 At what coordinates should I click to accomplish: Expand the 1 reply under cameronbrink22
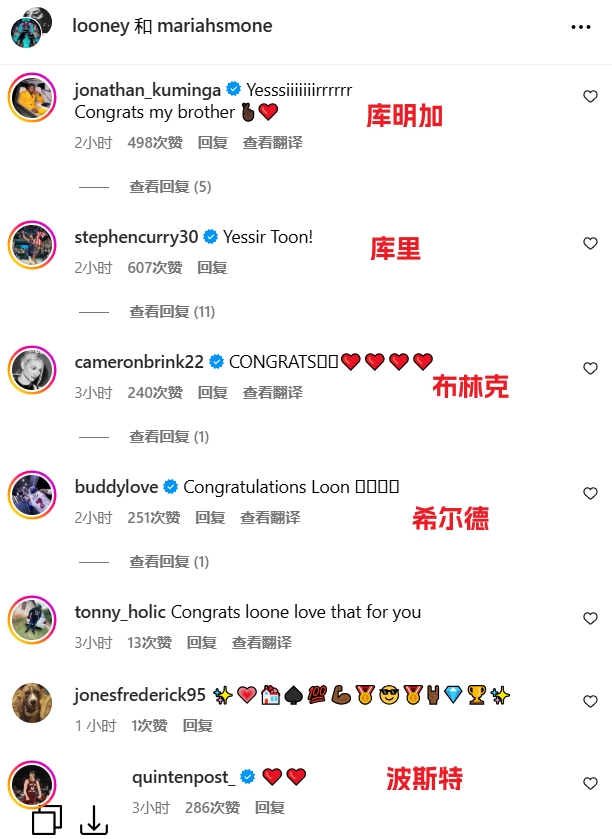[169, 437]
